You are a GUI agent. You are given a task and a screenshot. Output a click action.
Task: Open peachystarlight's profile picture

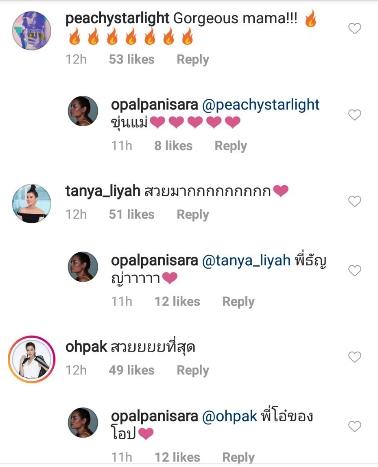pos(31,30)
